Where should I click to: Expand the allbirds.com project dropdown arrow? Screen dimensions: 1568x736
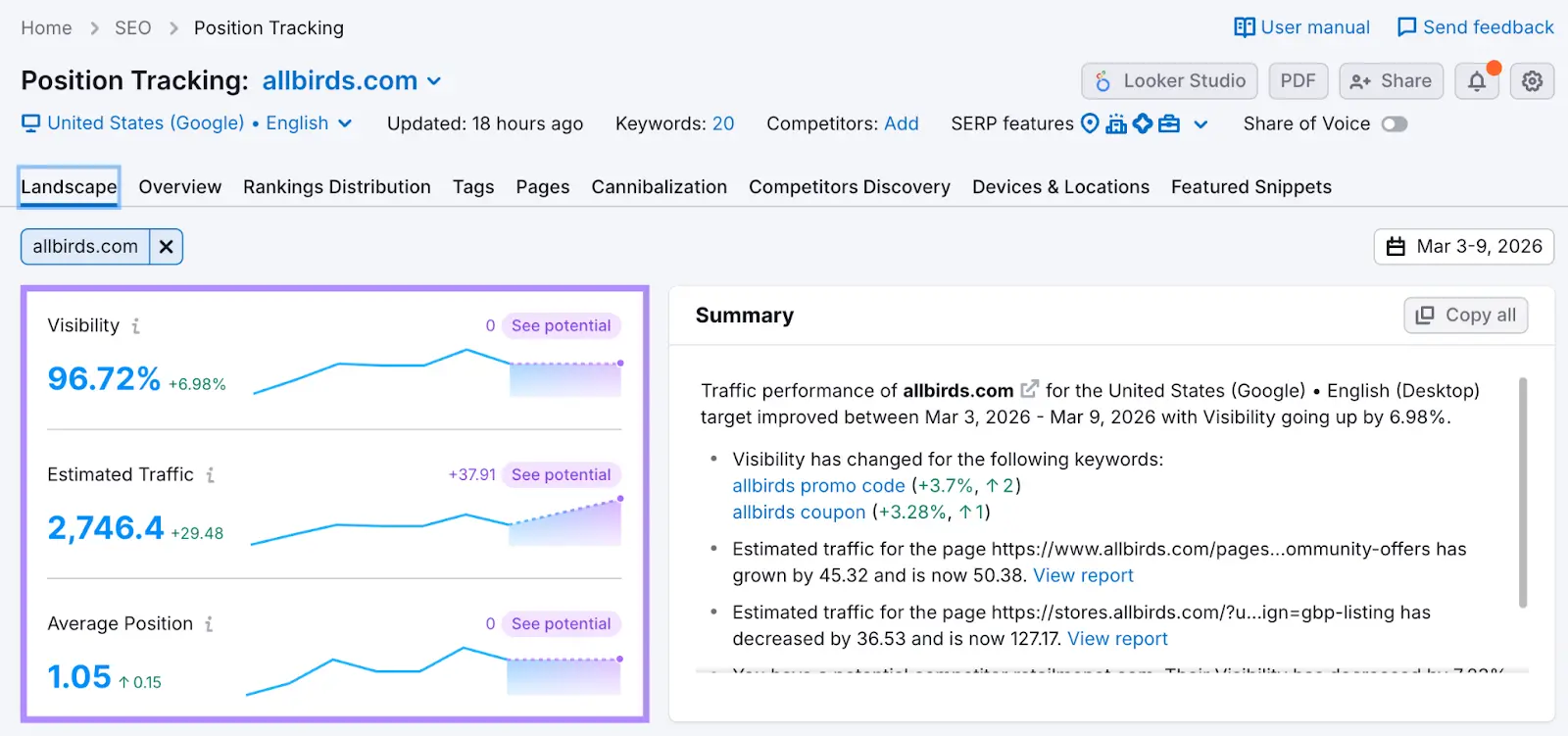pyautogui.click(x=434, y=81)
